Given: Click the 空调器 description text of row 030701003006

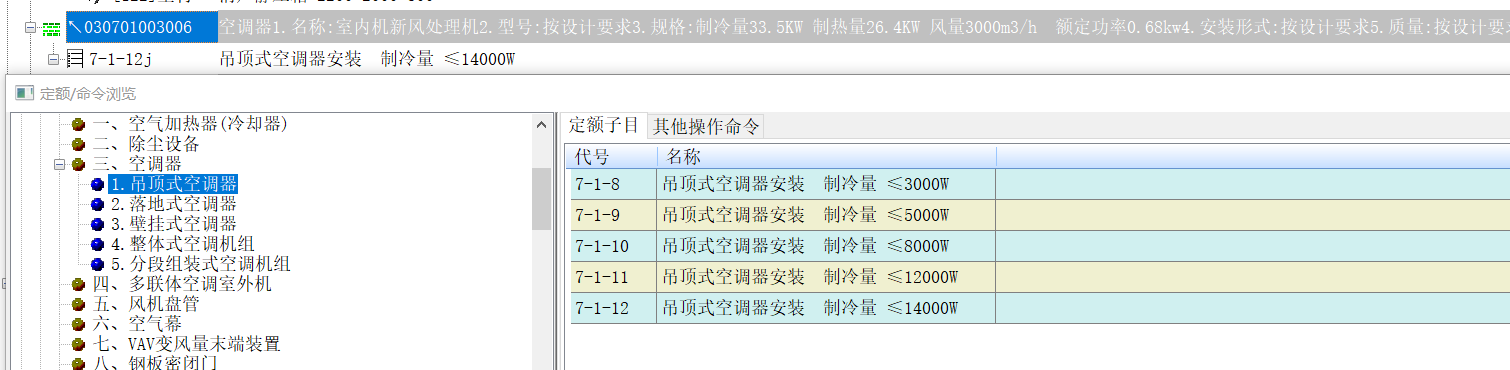Looking at the screenshot, I should (863, 27).
